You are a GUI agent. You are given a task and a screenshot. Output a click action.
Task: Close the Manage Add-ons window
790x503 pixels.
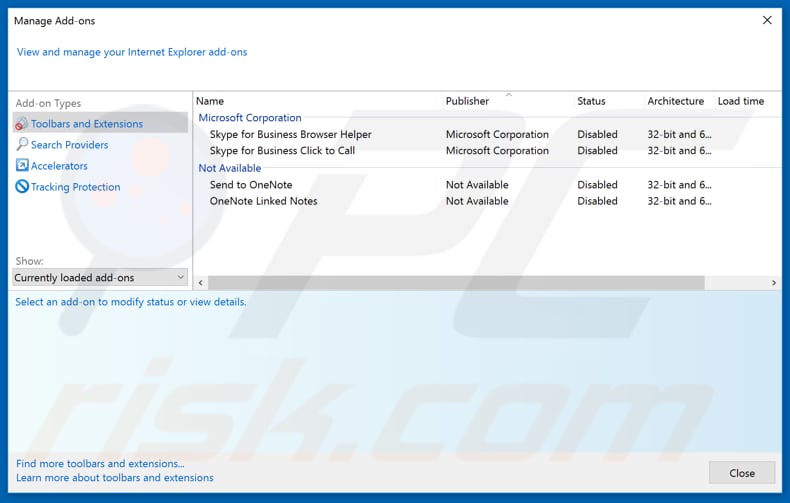767,20
